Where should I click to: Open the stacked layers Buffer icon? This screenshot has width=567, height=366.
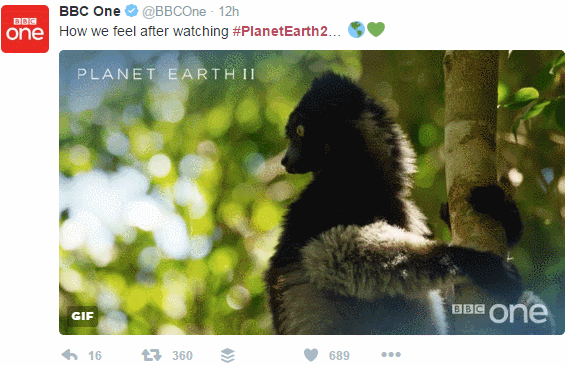227,356
